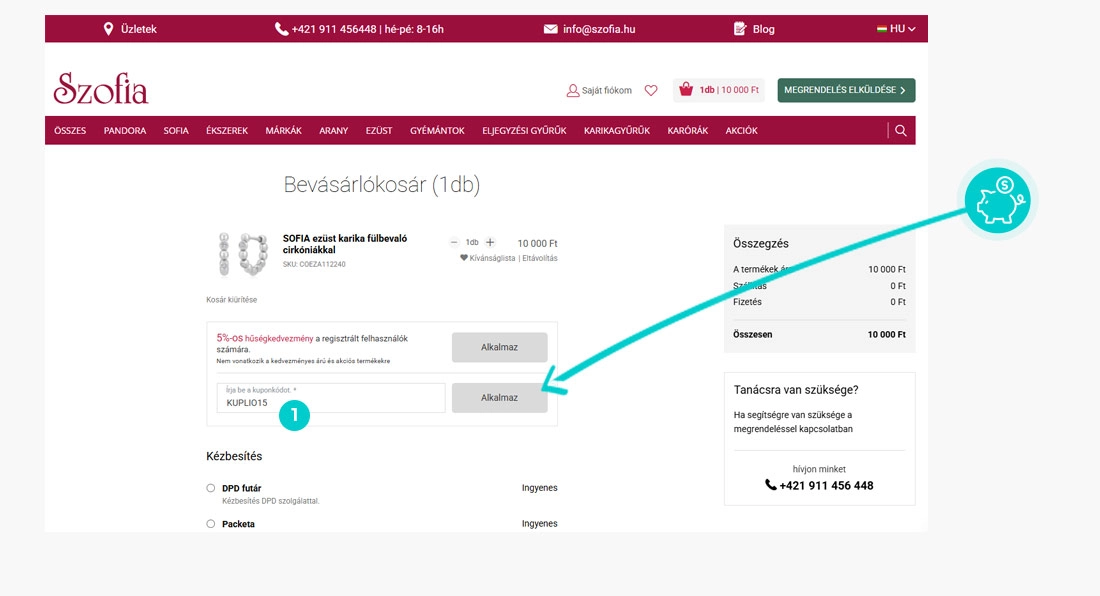Click the SKU: C0EZA112240 text
This screenshot has width=1100, height=596.
tap(314, 264)
